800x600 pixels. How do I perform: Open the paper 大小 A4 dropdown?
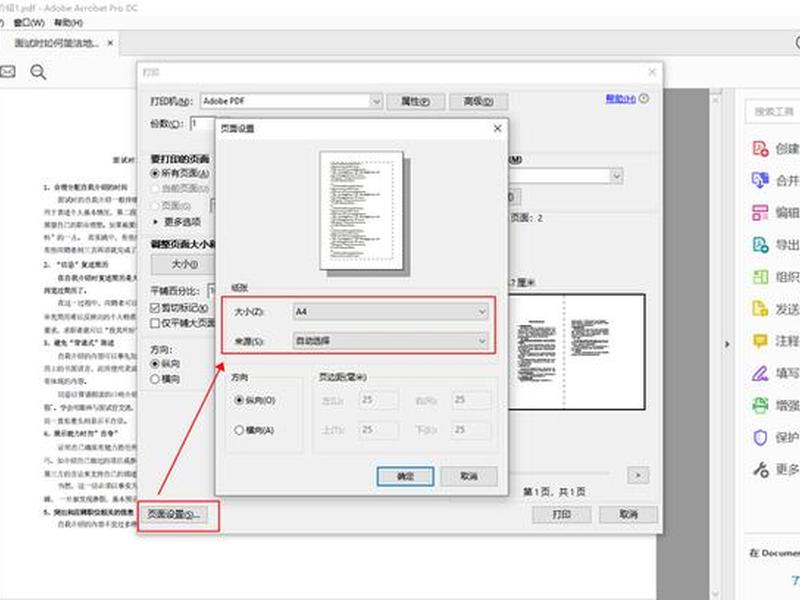pos(390,312)
